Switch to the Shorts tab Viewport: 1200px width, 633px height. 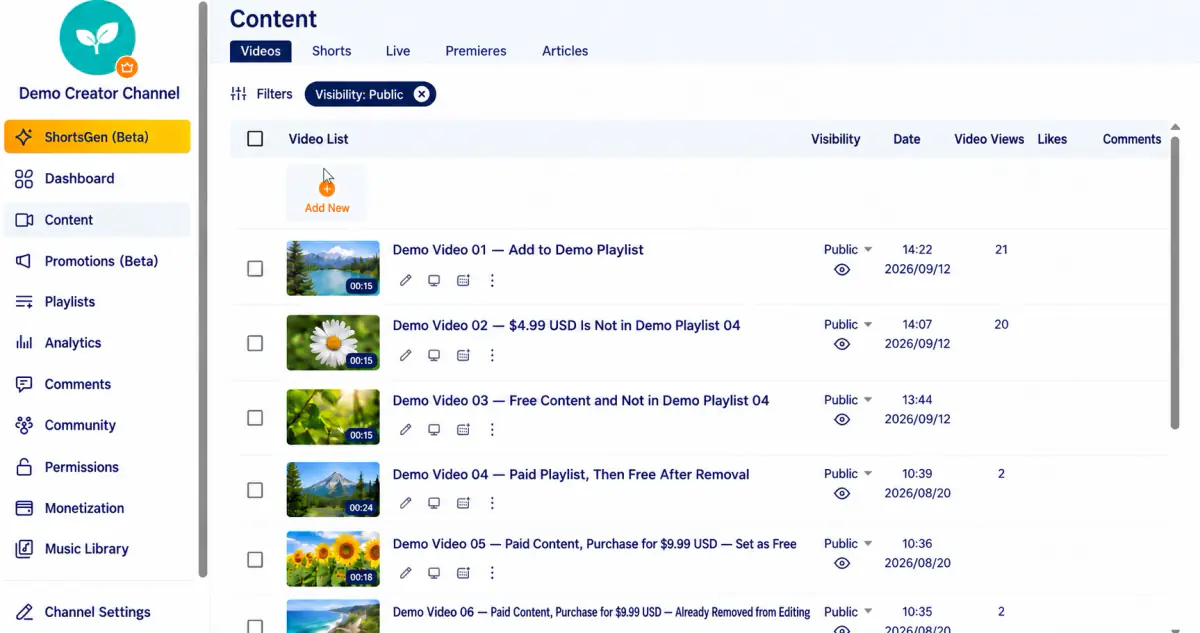[331, 51]
